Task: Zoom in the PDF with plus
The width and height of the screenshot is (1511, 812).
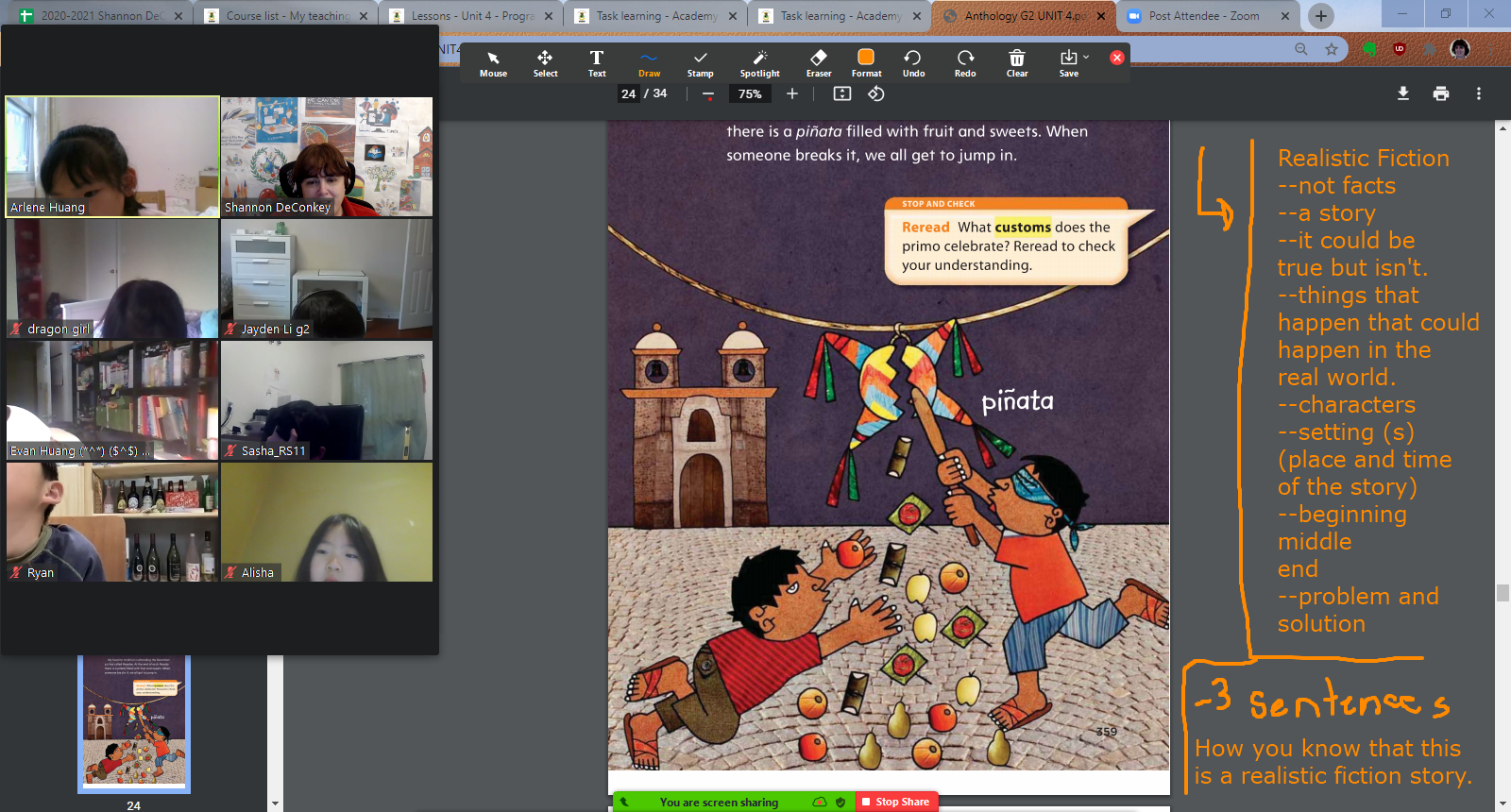Action: (x=792, y=93)
